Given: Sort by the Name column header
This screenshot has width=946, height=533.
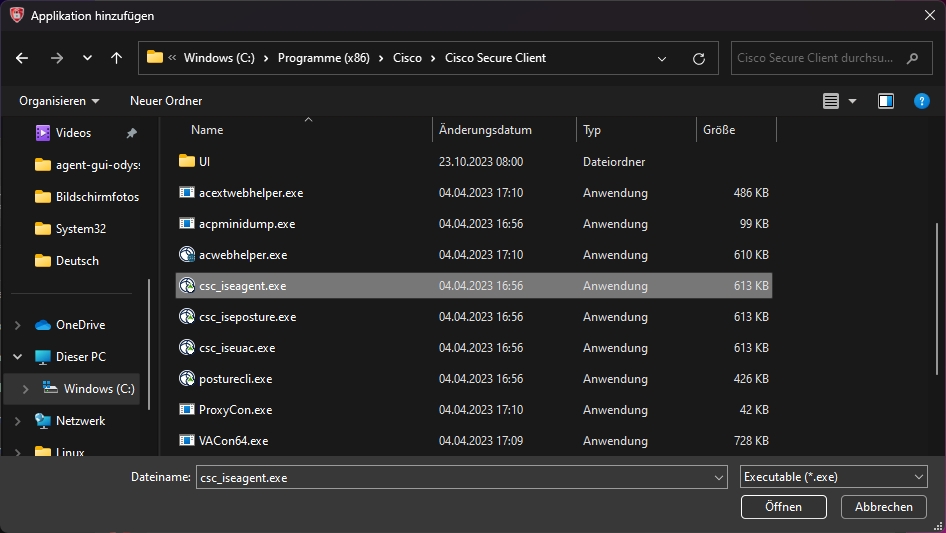Looking at the screenshot, I should [207, 130].
